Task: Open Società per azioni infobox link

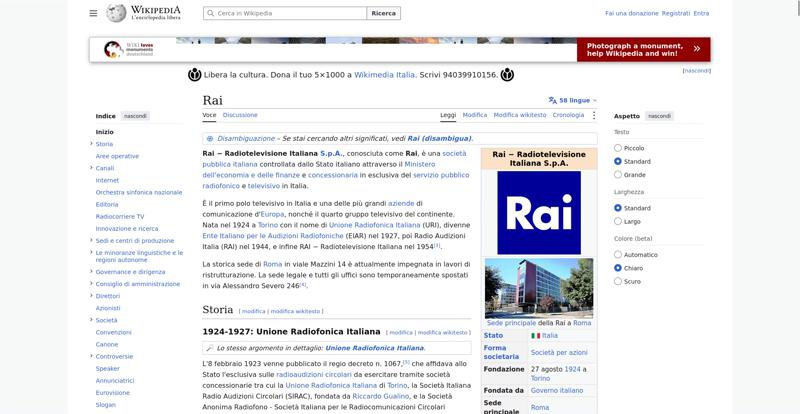Action: [x=559, y=352]
